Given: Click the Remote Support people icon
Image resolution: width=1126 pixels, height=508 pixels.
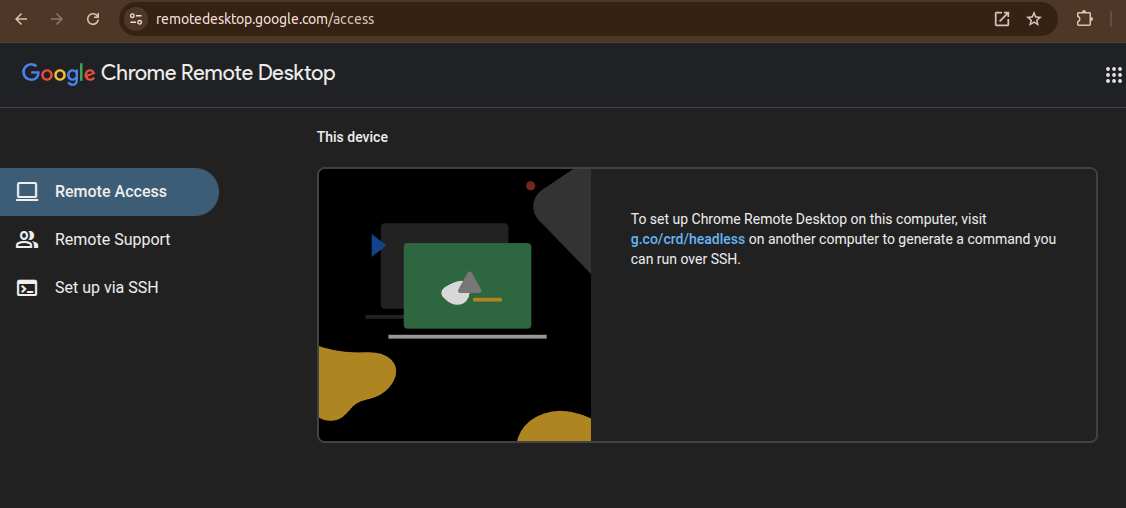Looking at the screenshot, I should coord(27,239).
